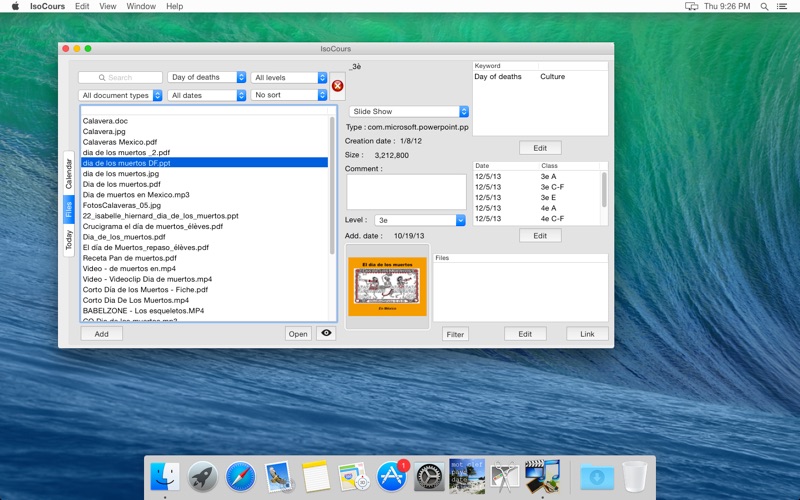Open Spotlight search magnifier in menu bar
The height and width of the screenshot is (500, 800).
764,6
